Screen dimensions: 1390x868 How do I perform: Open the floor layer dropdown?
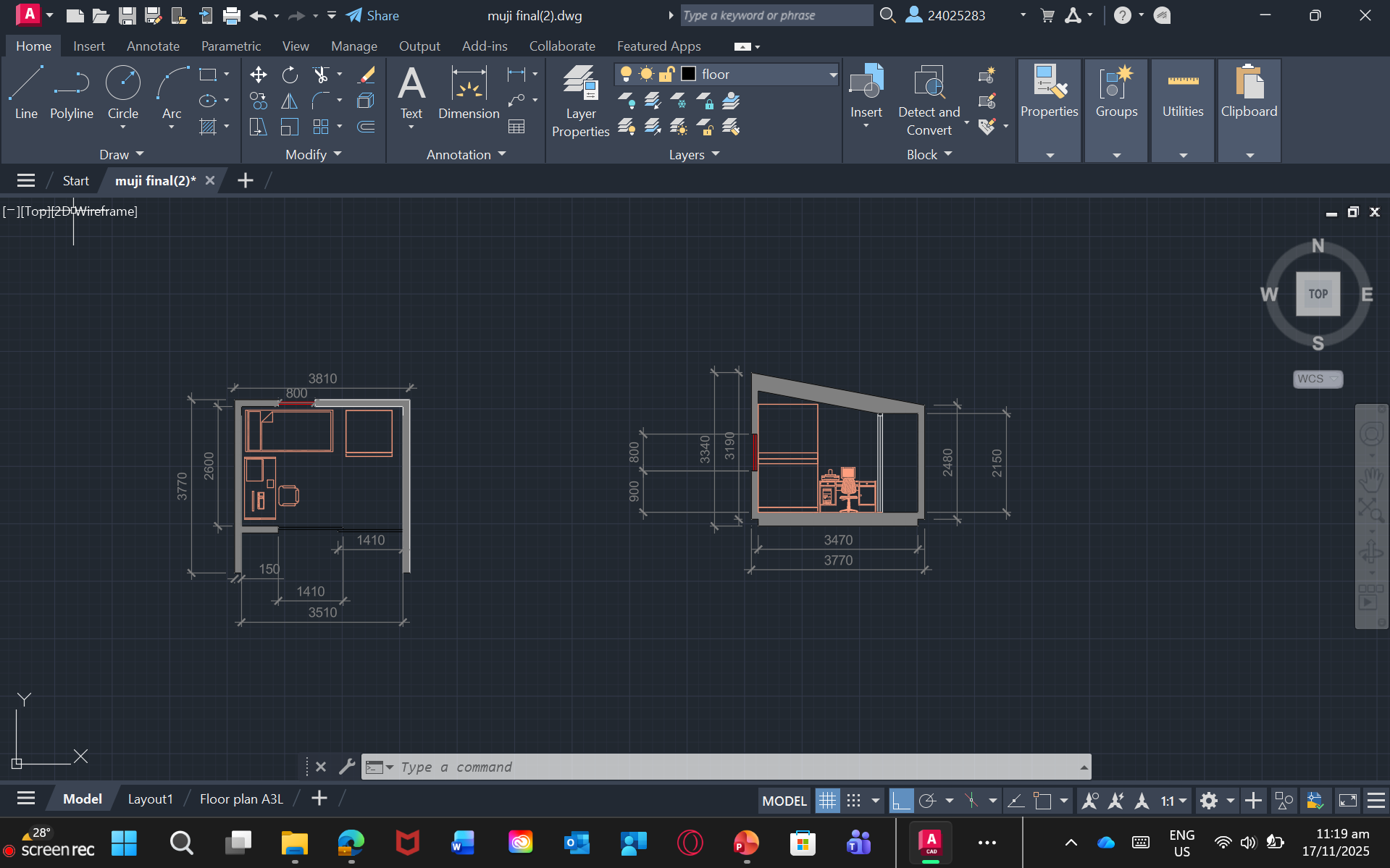(x=833, y=75)
